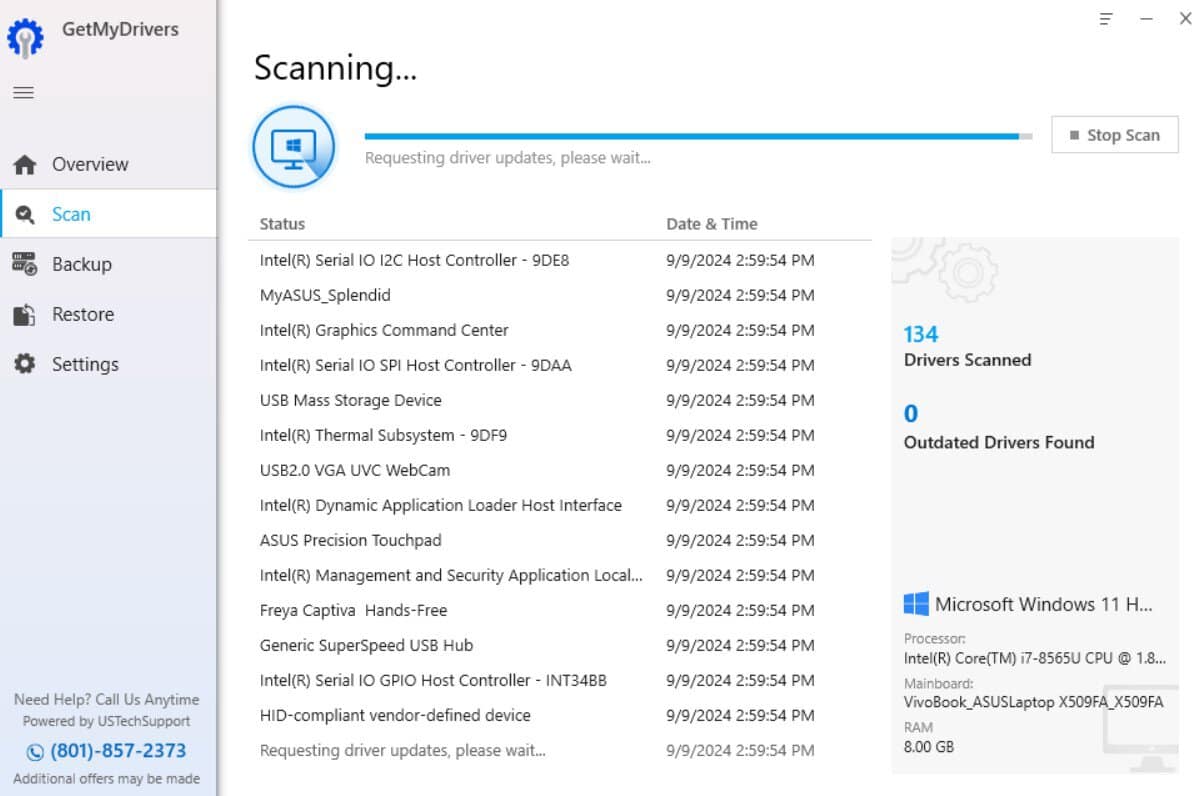This screenshot has width=1204, height=796.
Task: Select Intel(R) Serial IO SPI Host Controller row
Action: coord(560,365)
